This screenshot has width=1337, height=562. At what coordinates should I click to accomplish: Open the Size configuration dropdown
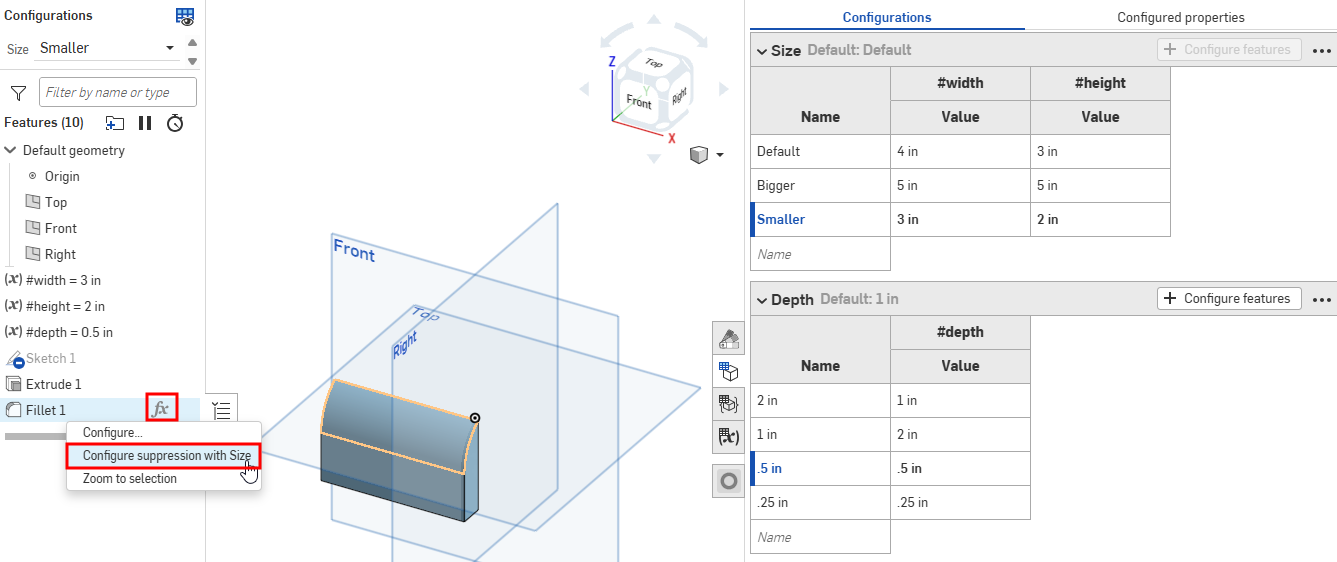pyautogui.click(x=106, y=48)
